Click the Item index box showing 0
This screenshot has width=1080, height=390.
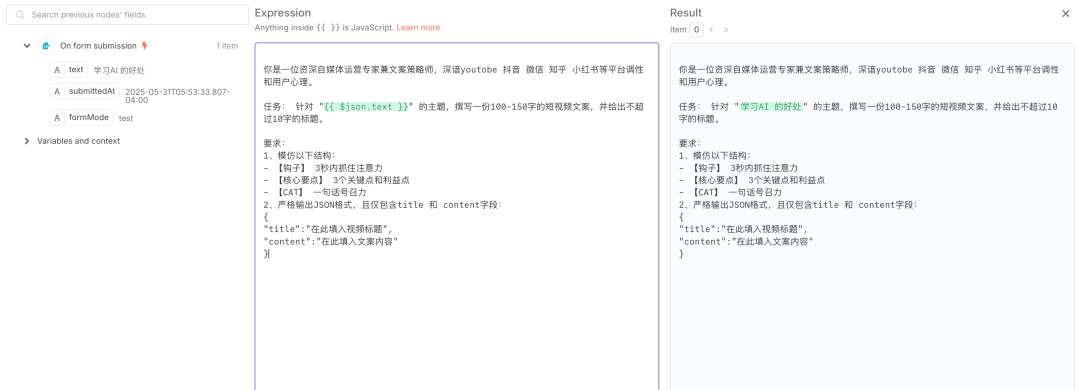(697, 30)
